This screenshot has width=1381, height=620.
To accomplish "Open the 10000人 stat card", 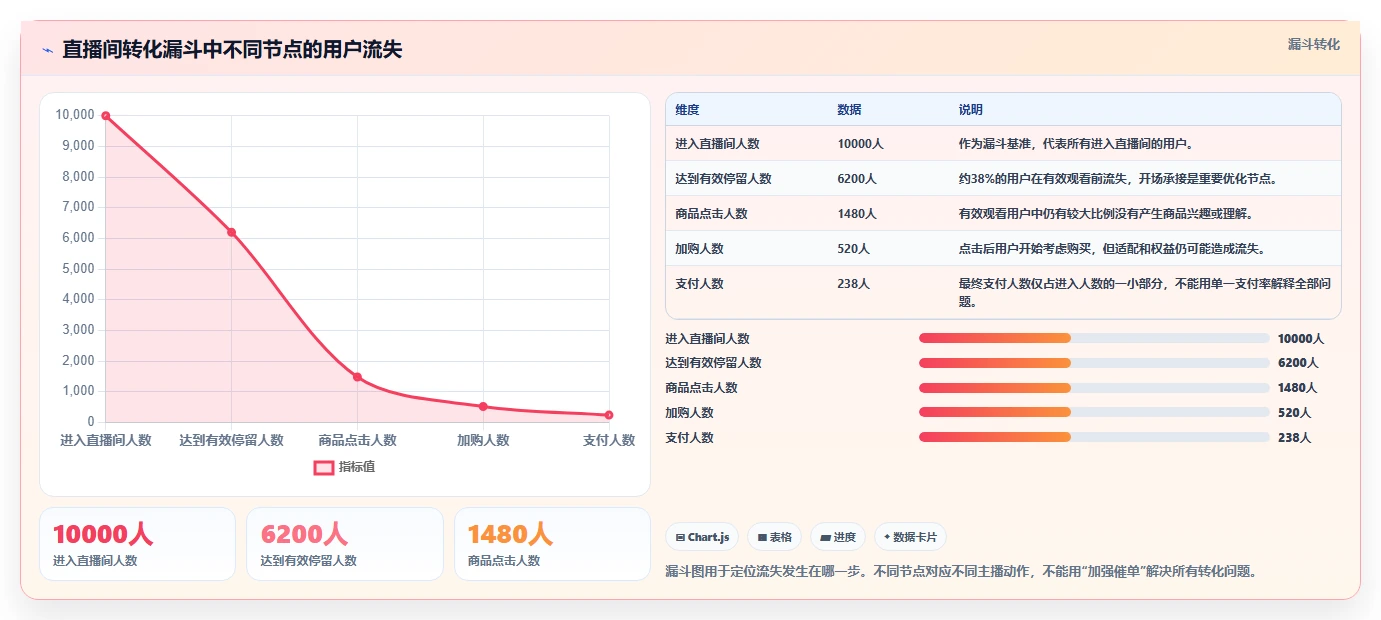I will [137, 544].
